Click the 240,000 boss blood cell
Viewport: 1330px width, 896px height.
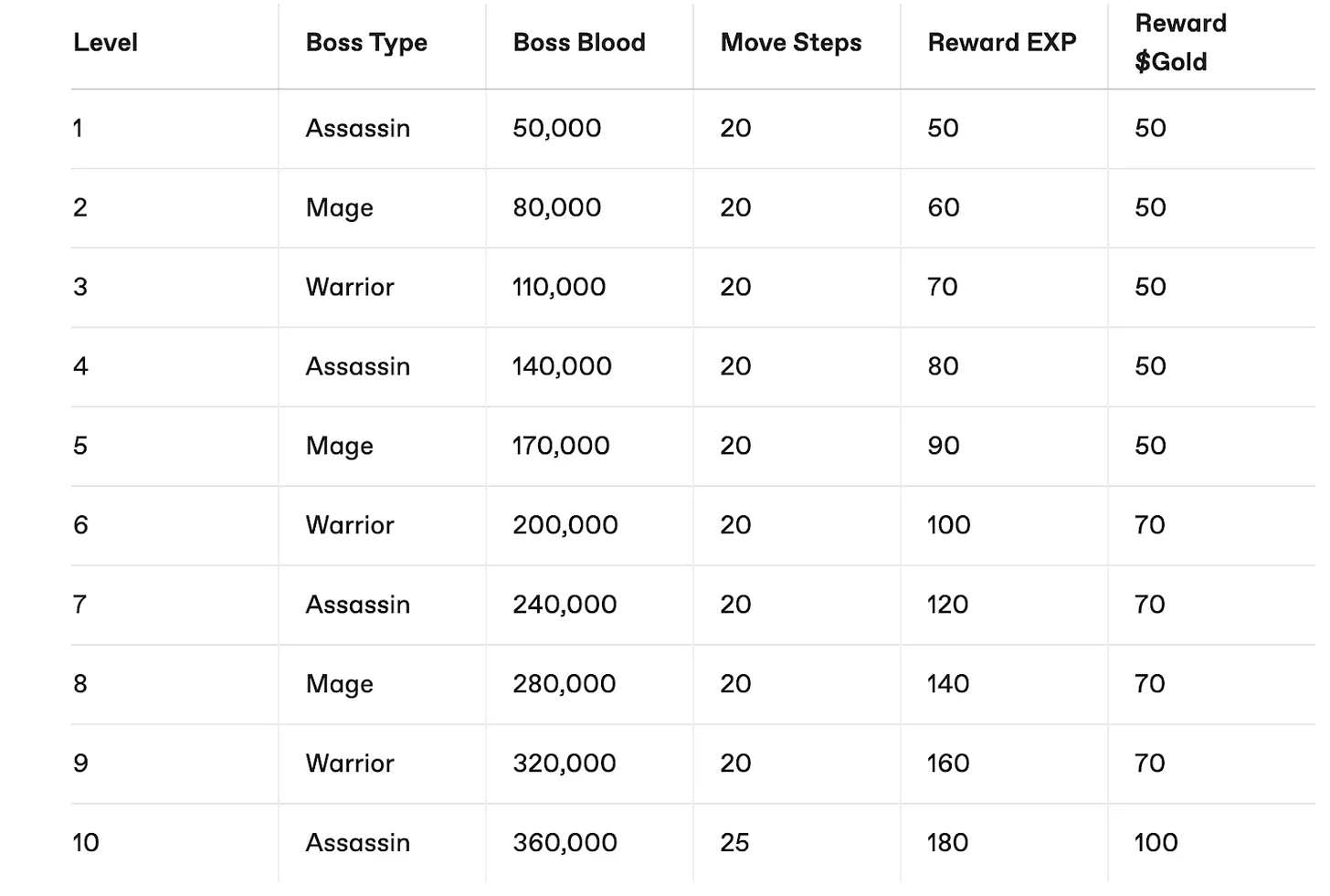click(x=565, y=605)
